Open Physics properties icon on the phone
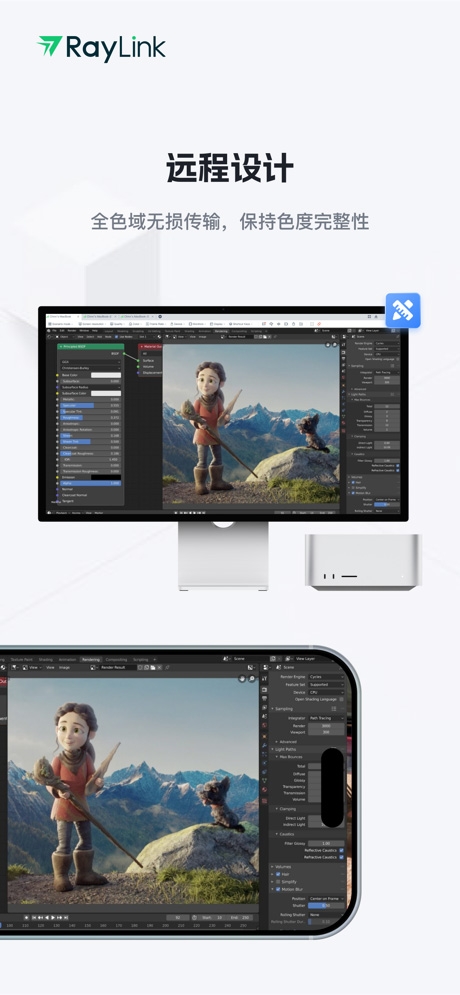Screen dimensions: 460x995 [265, 763]
